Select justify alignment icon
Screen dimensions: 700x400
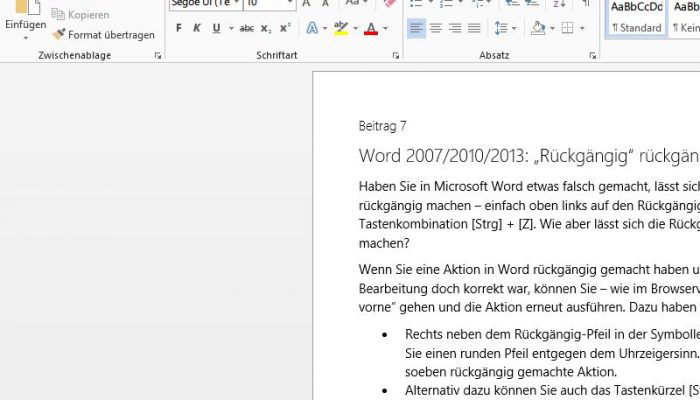pyautogui.click(x=474, y=28)
